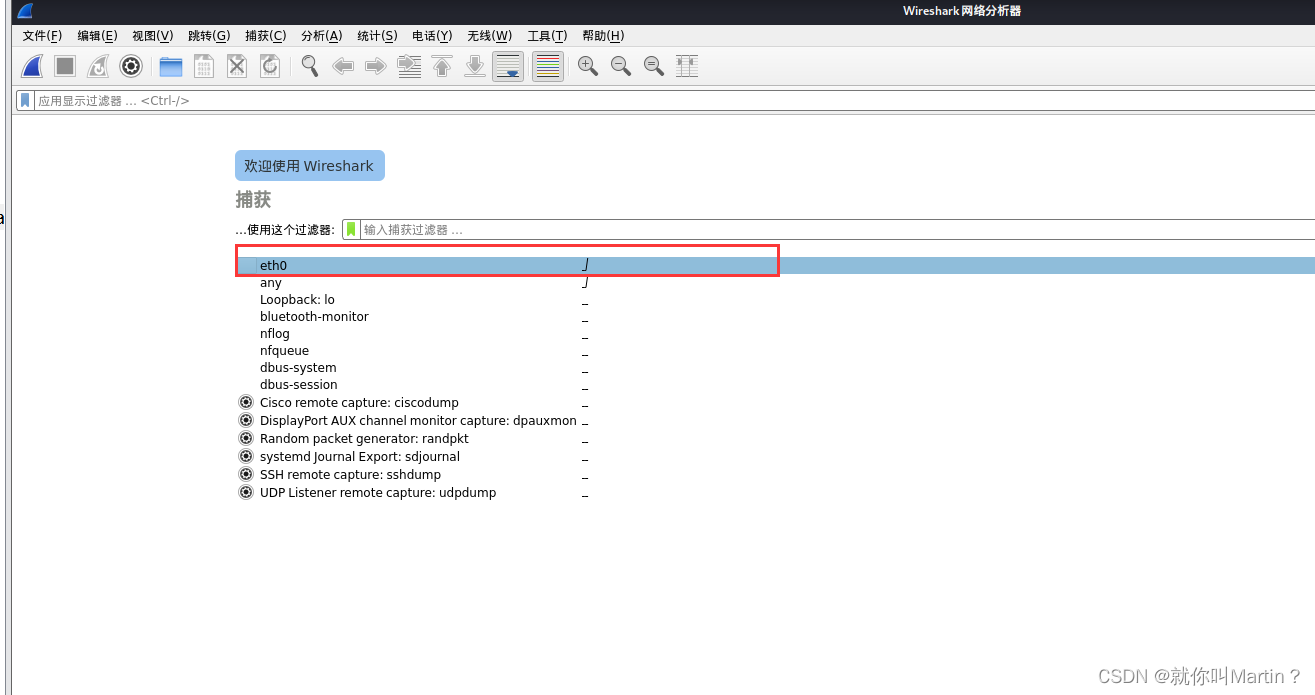Open the 帮助(H) menu
1315x695 pixels.
coord(603,36)
